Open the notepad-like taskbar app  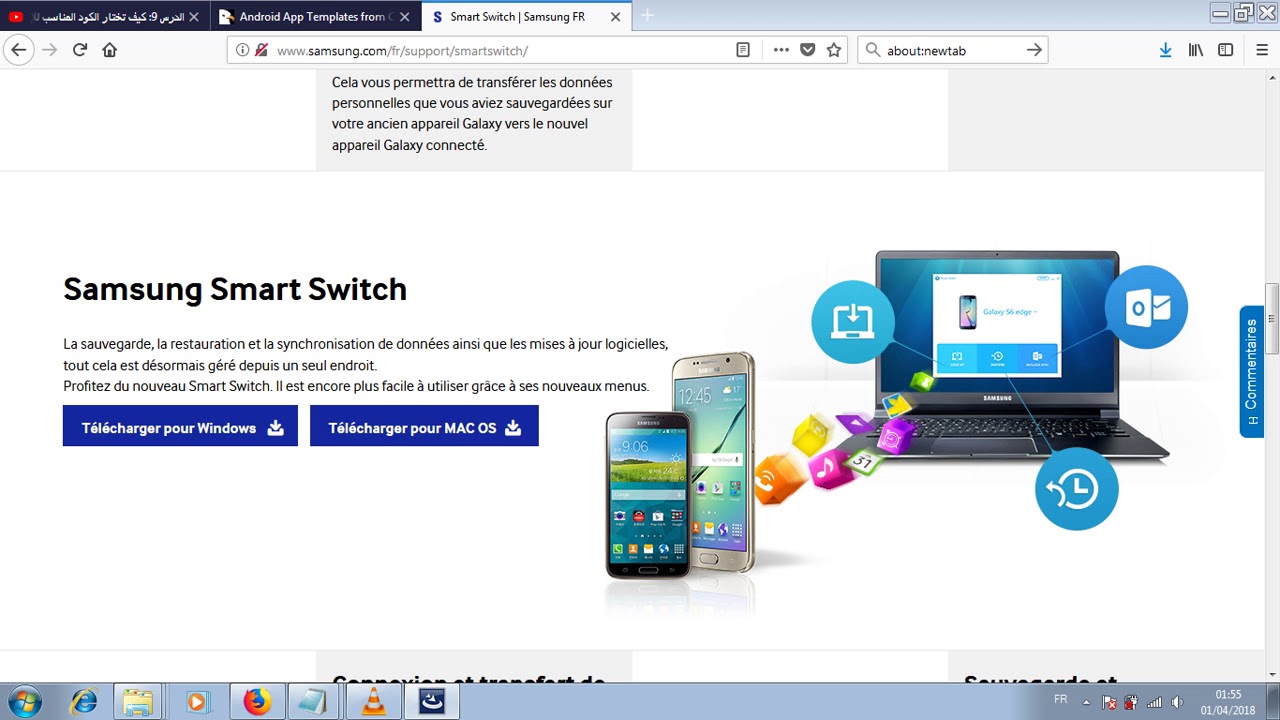[315, 702]
